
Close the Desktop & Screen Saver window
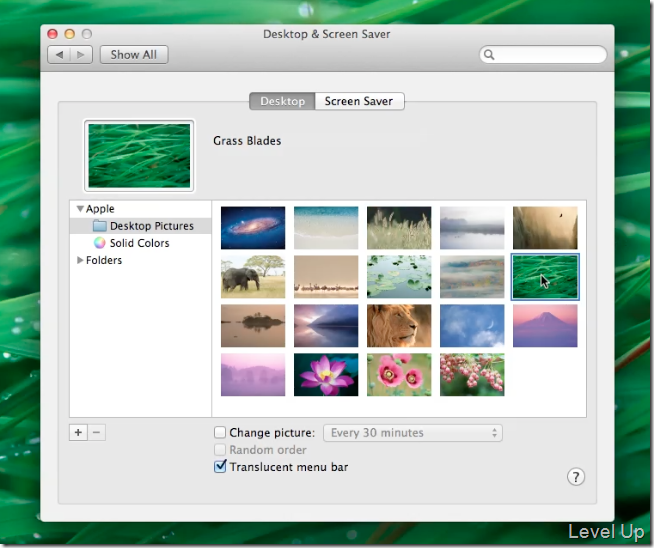tap(53, 34)
